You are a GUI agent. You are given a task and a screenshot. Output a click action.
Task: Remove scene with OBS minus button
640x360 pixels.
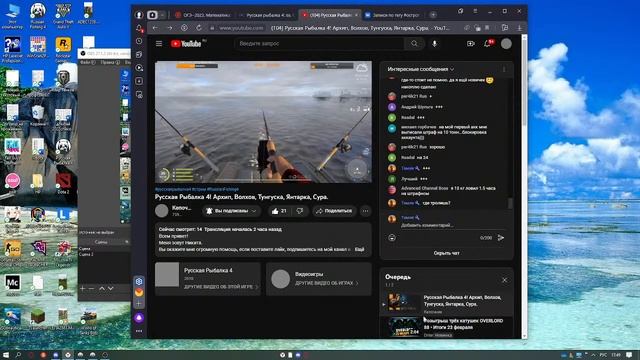[91, 289]
